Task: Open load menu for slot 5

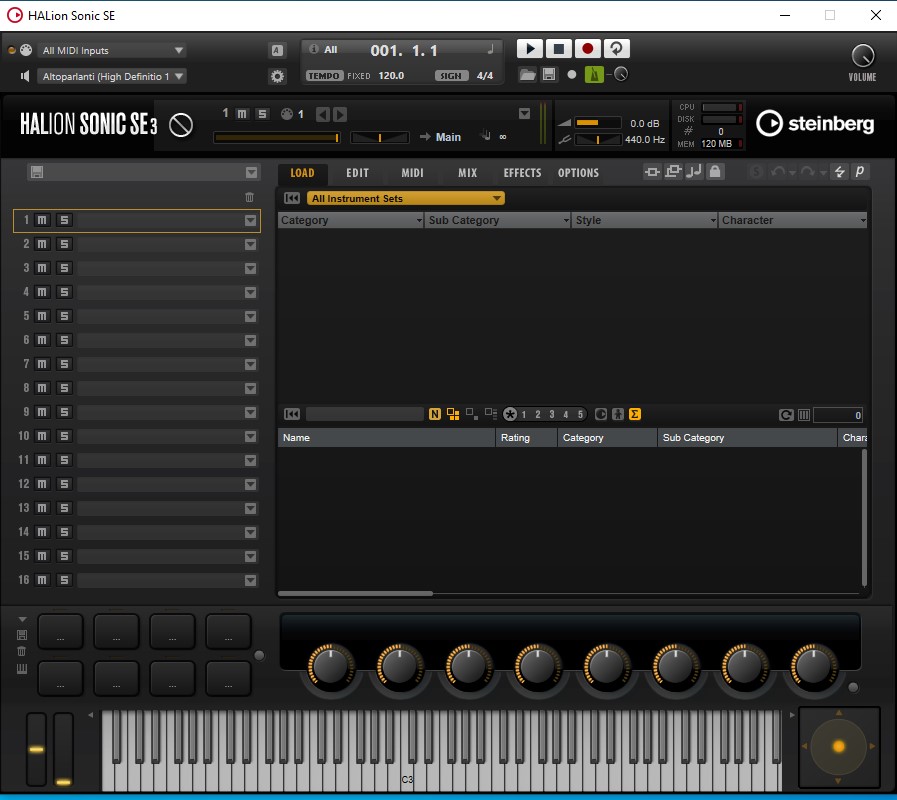Action: click(251, 316)
